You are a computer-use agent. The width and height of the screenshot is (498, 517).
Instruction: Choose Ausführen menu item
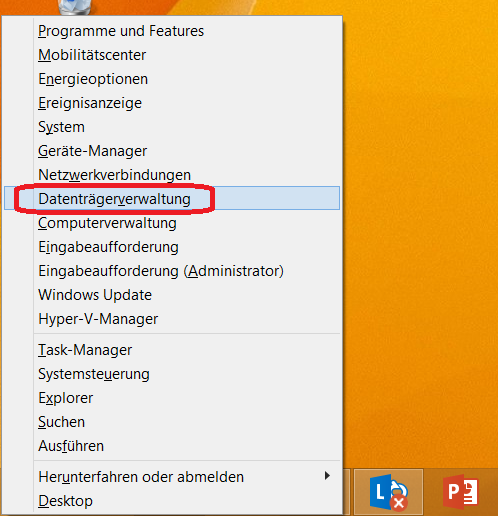(172, 446)
